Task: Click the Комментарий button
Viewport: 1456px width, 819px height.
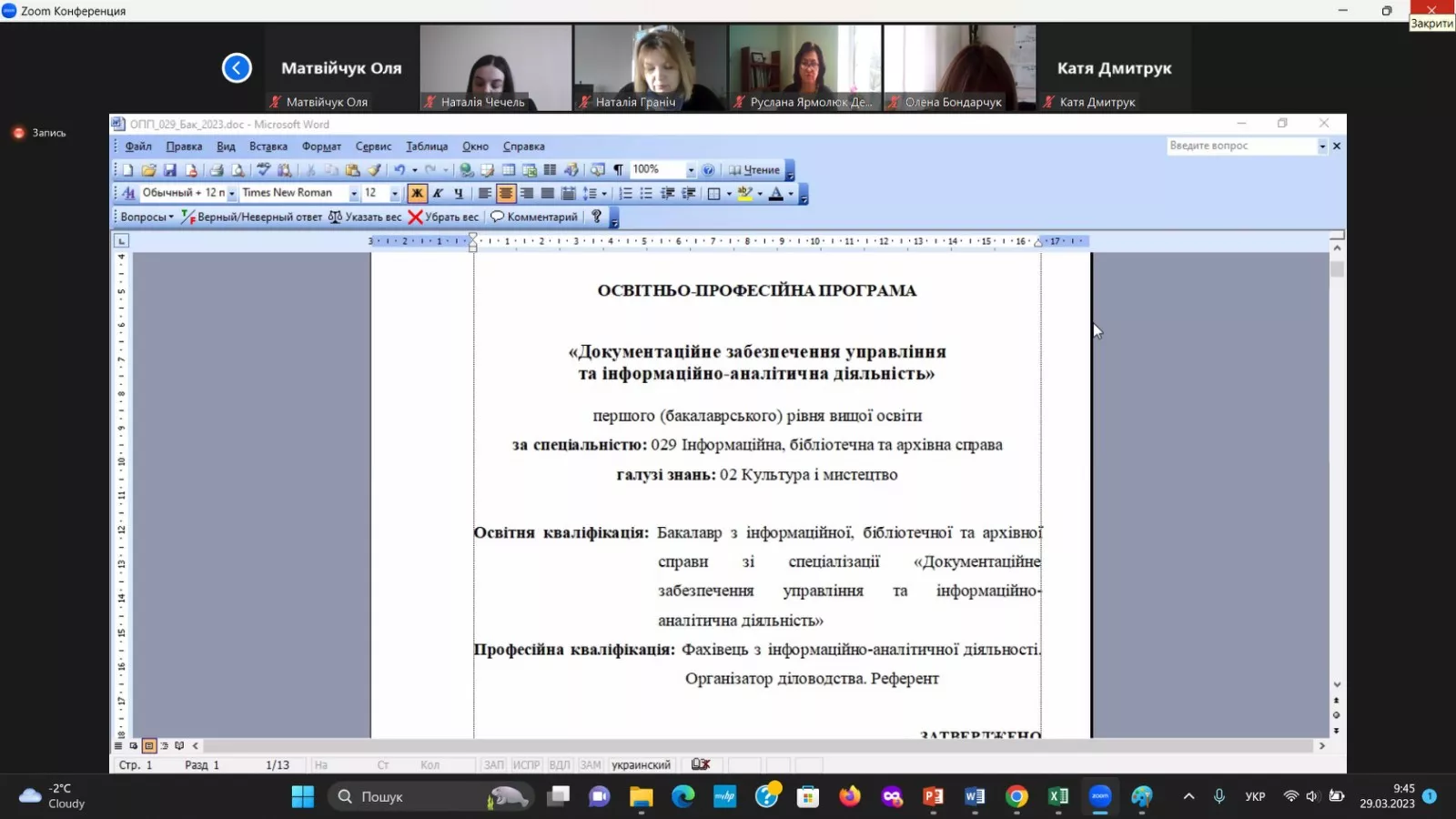Action: (x=534, y=217)
